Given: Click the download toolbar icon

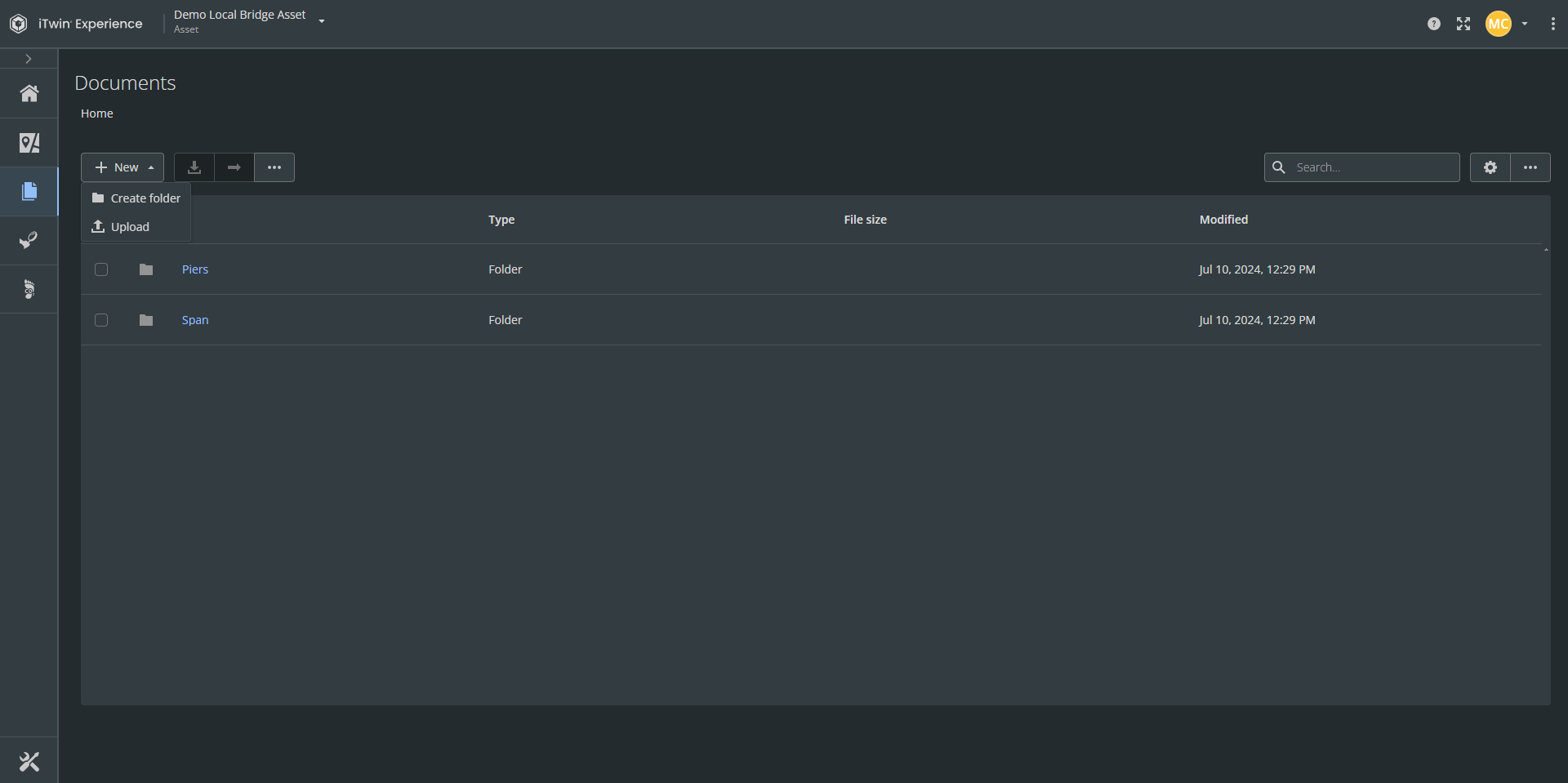Looking at the screenshot, I should (x=194, y=167).
